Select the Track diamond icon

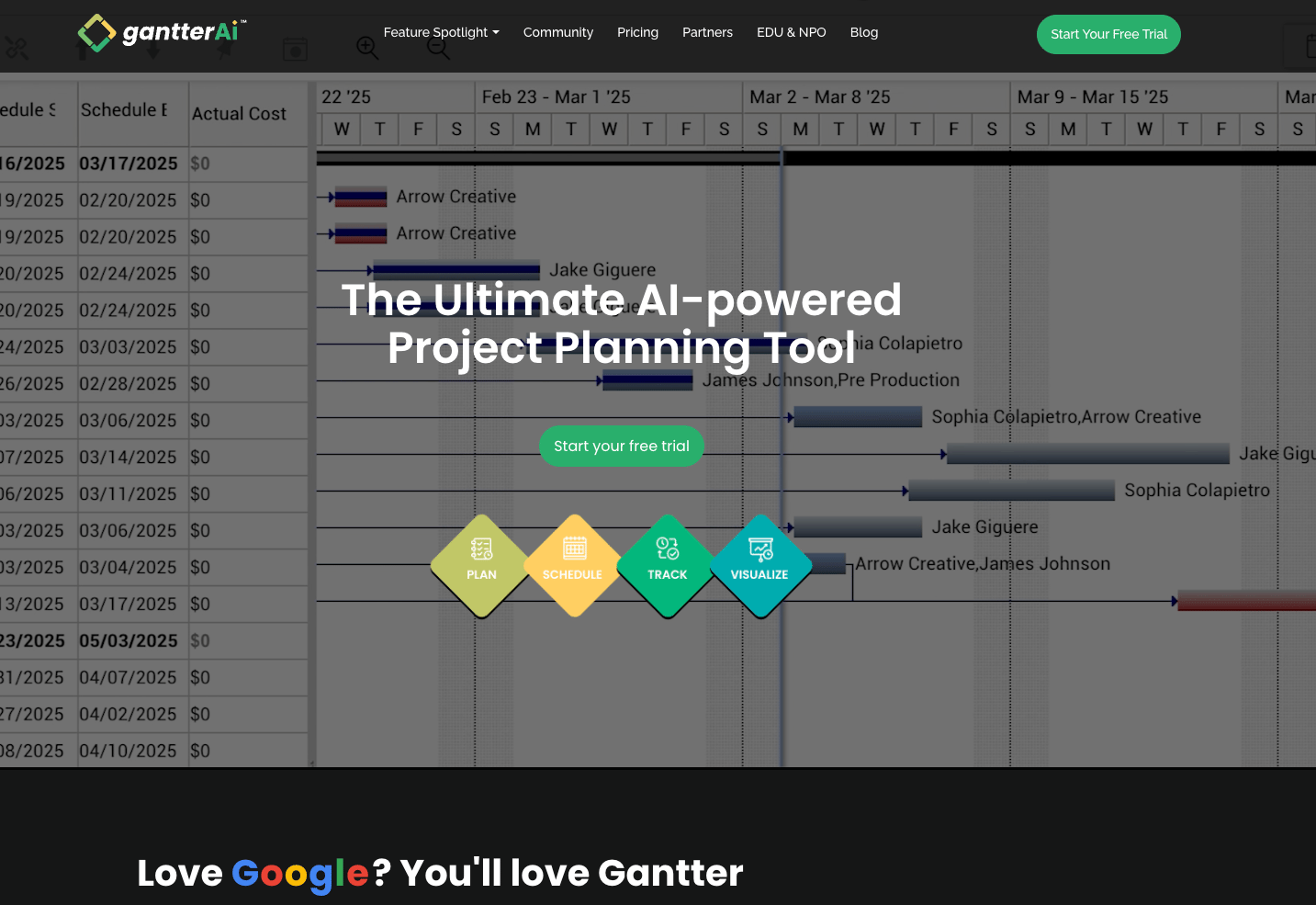point(668,566)
